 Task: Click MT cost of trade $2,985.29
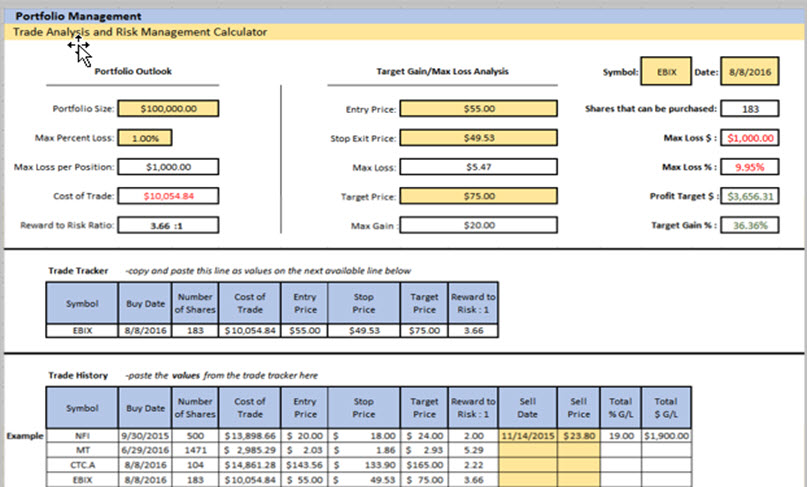(x=250, y=450)
